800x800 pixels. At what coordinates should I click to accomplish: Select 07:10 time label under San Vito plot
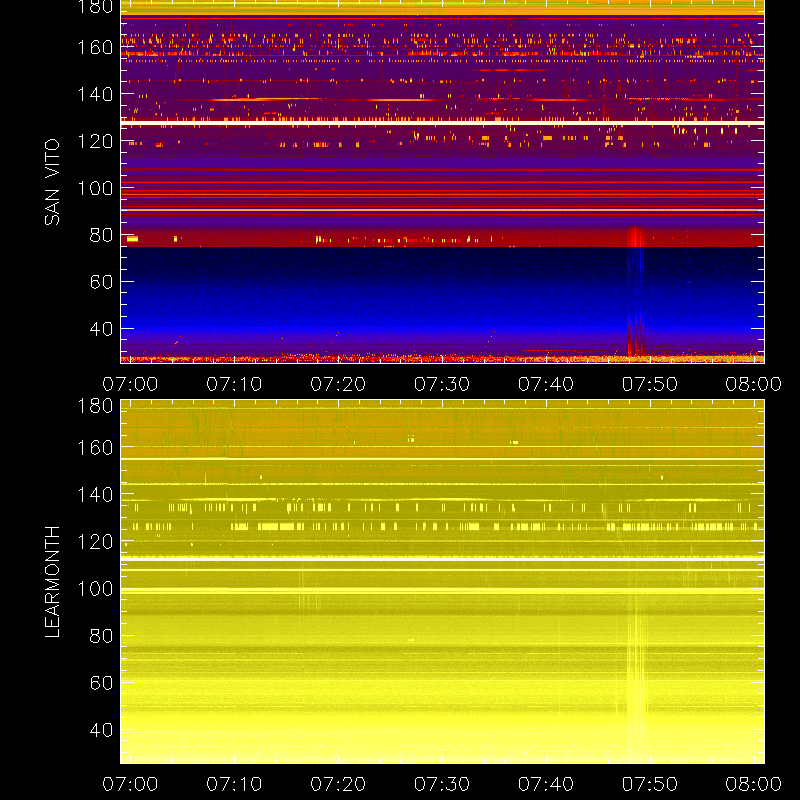click(x=234, y=384)
